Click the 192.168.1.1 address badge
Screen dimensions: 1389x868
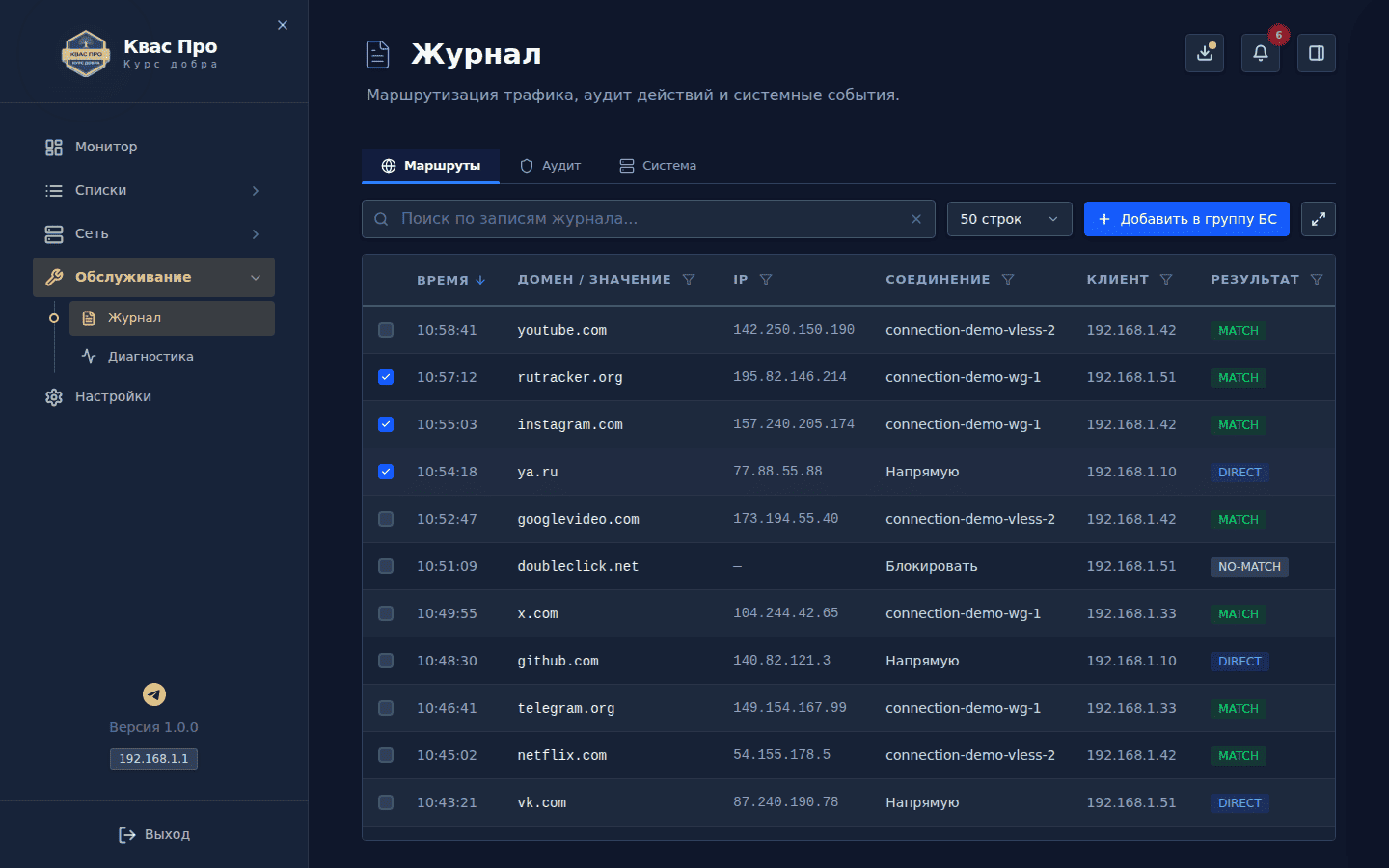coord(154,759)
